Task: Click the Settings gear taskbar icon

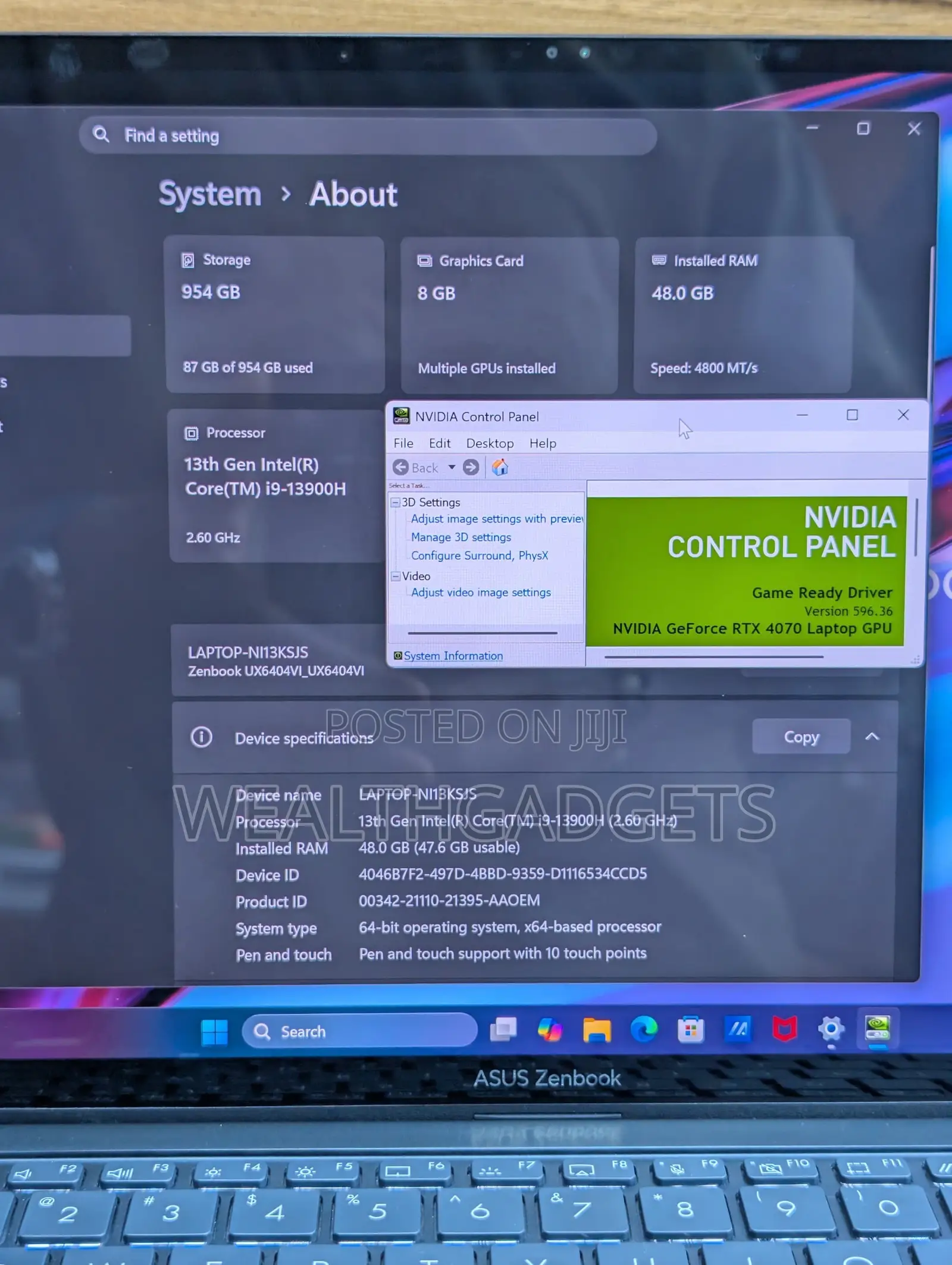Action: [x=831, y=1028]
